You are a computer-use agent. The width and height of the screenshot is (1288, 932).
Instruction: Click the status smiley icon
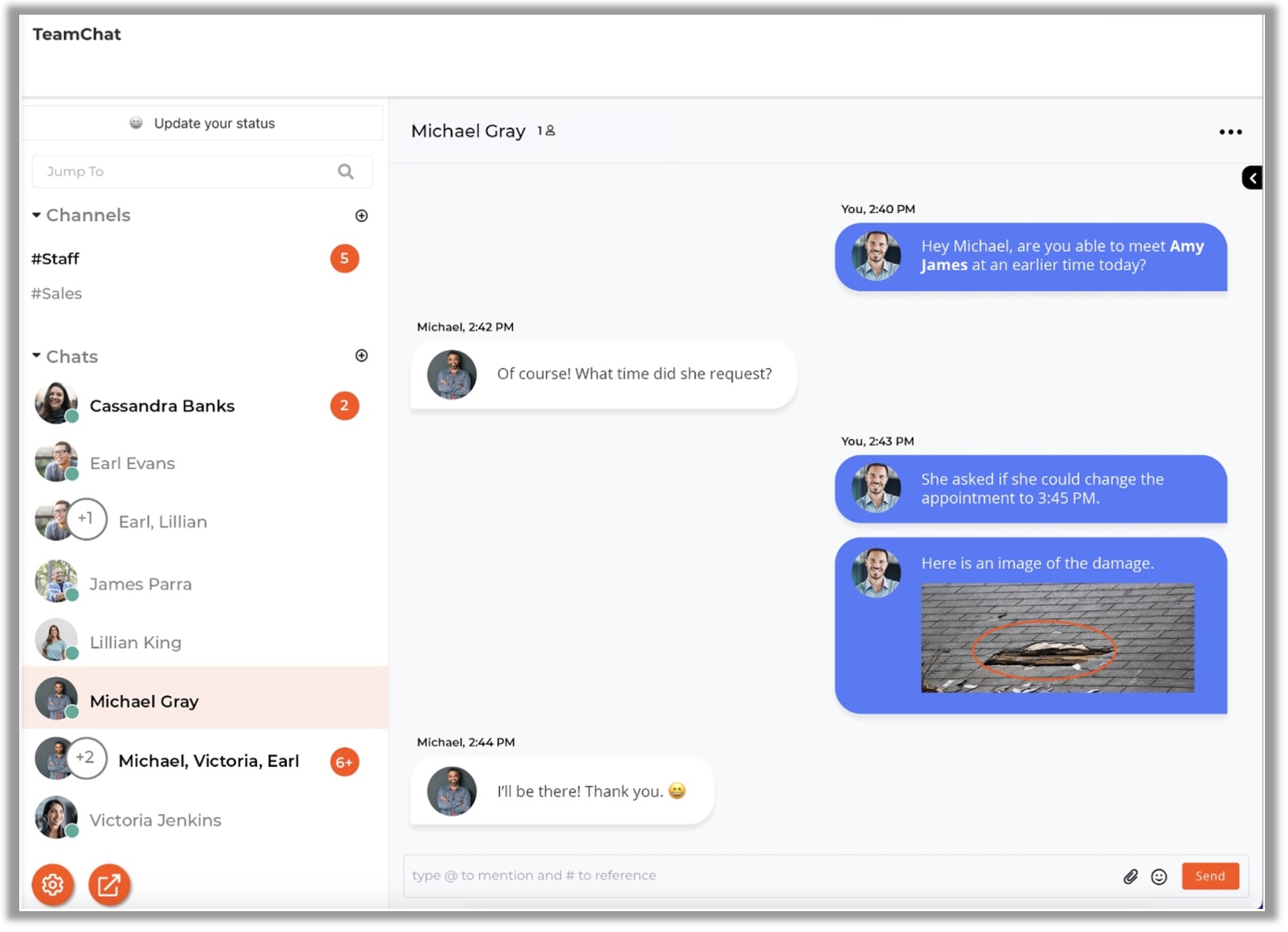(x=136, y=123)
